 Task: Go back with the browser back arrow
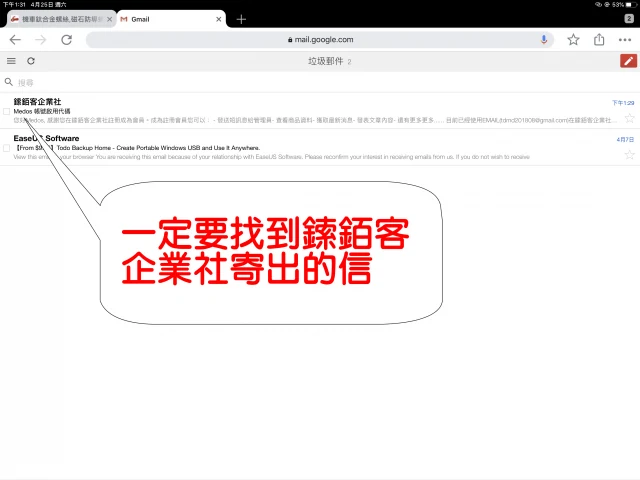click(x=15, y=40)
